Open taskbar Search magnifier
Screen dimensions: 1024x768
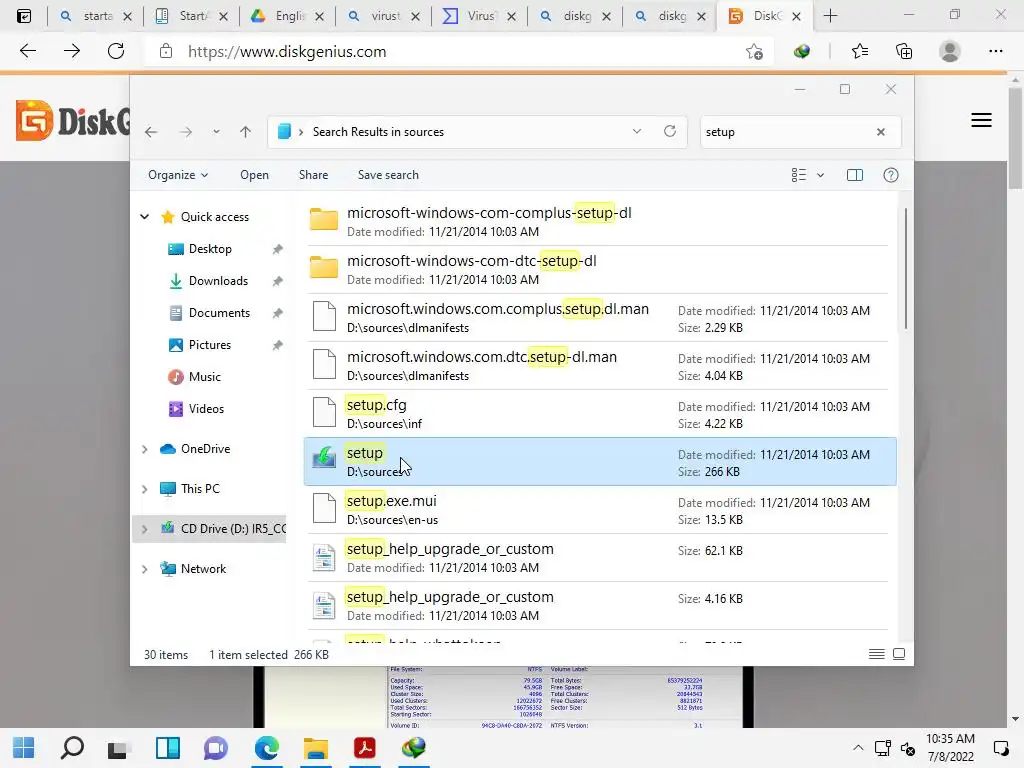click(x=72, y=748)
